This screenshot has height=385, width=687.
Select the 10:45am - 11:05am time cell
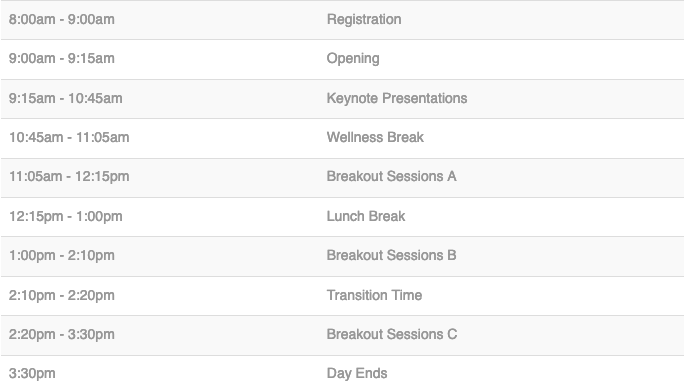click(69, 138)
